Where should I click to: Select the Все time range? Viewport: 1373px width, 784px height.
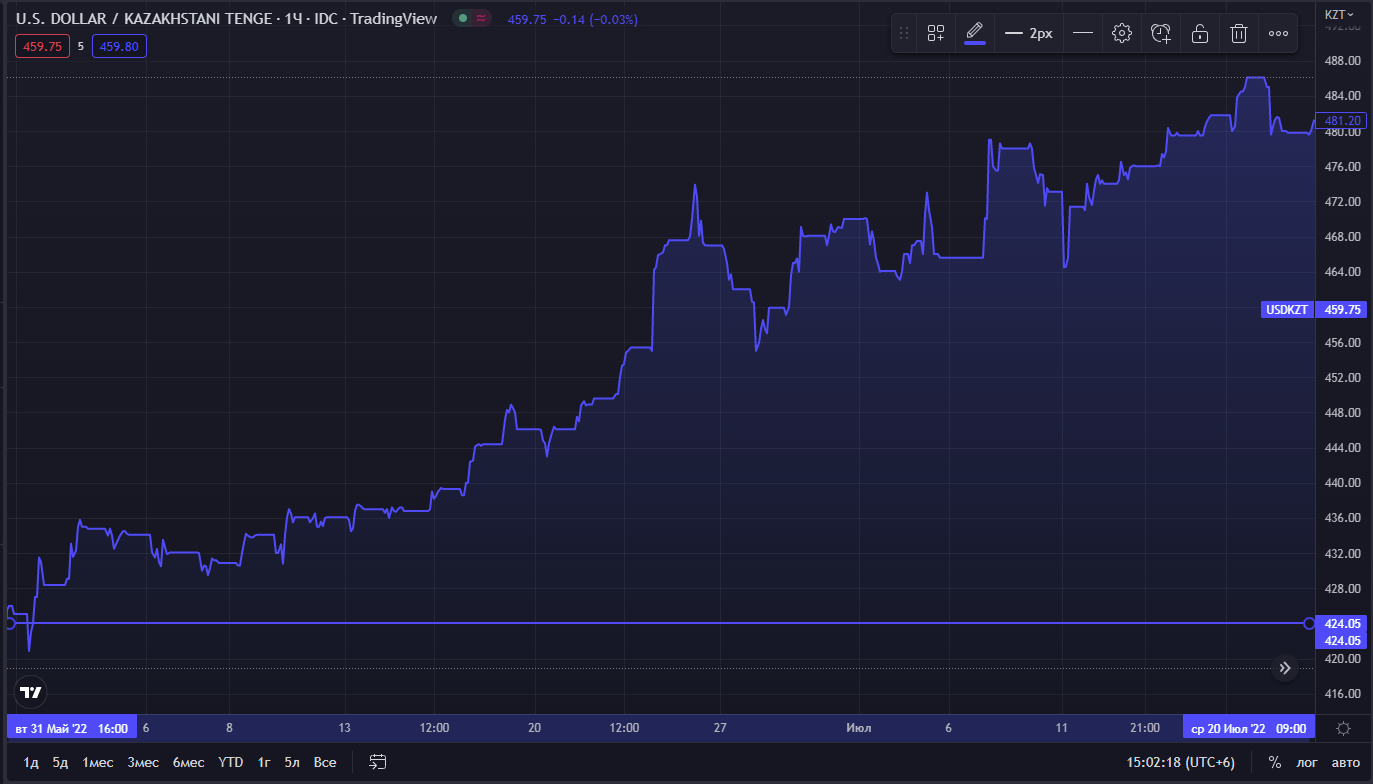pos(325,762)
